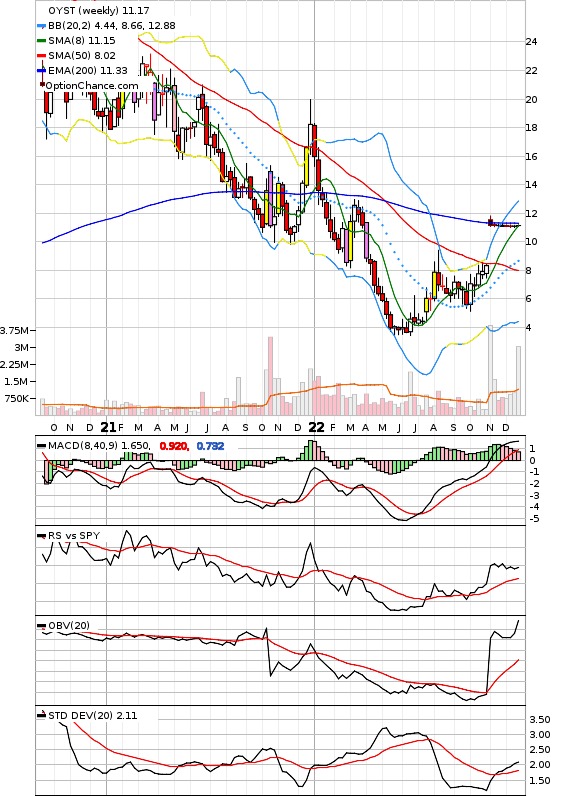Click the MACD histogram value 0.732
This screenshot has height=796, width=566.
click(210, 446)
